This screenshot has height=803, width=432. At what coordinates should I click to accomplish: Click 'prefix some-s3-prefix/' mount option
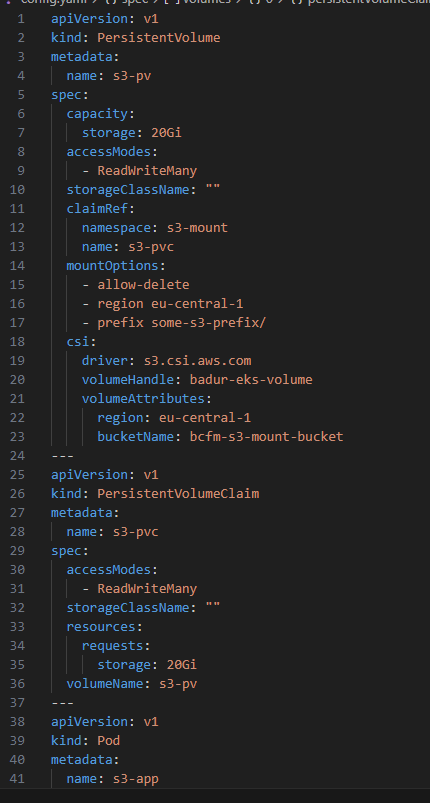click(182, 323)
